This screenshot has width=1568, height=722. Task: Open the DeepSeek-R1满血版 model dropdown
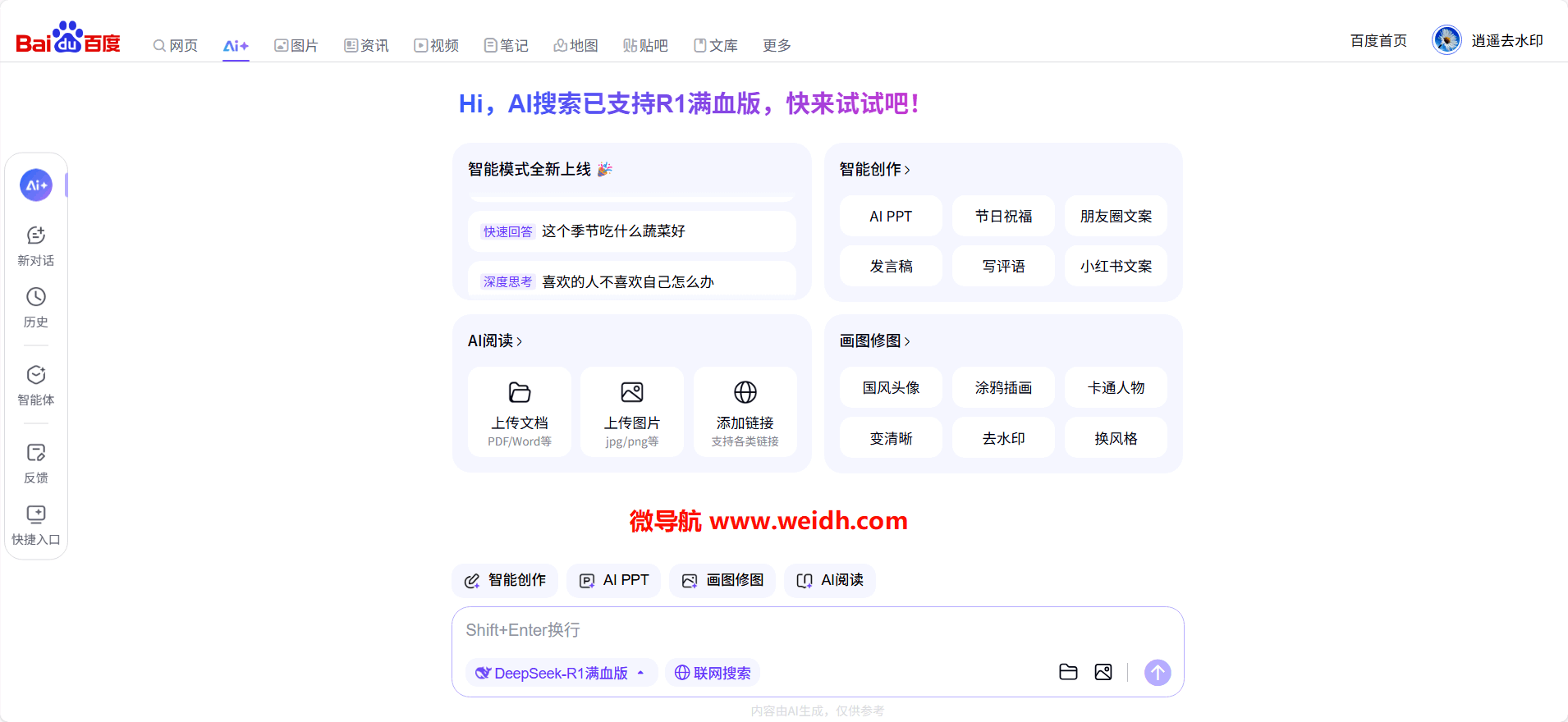click(562, 673)
